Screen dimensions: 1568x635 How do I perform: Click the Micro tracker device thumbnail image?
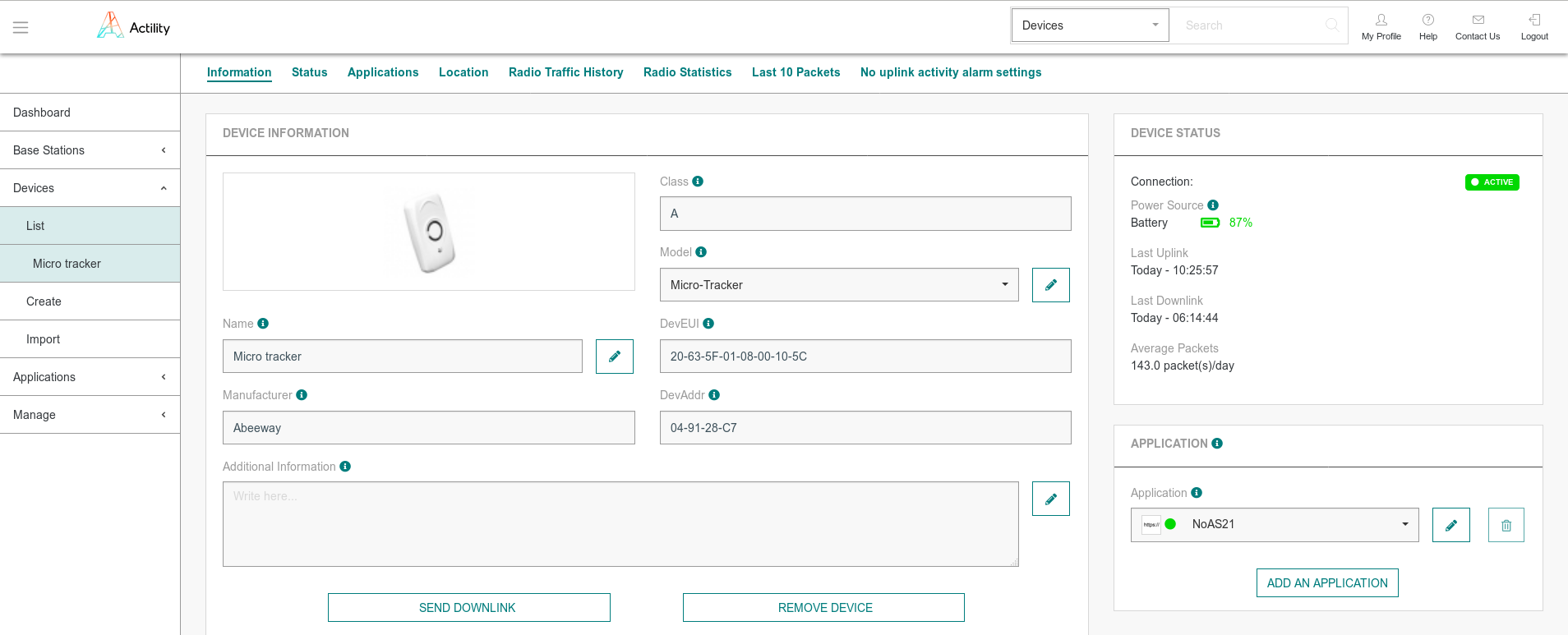(429, 232)
